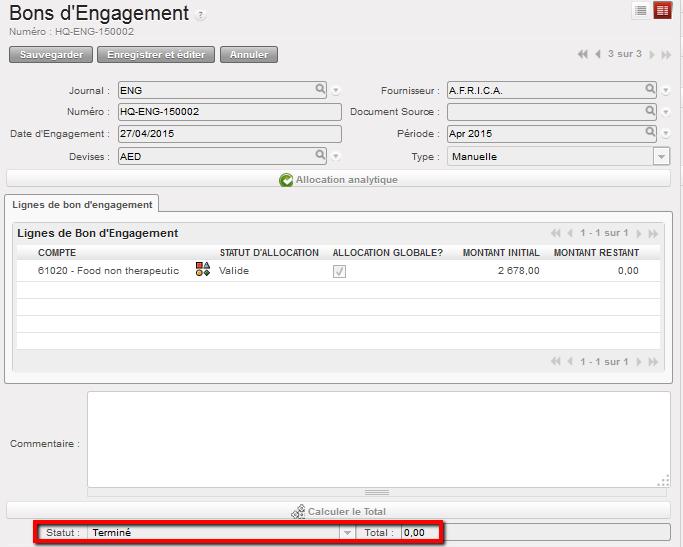Search Période field magnifier icon

click(650, 133)
